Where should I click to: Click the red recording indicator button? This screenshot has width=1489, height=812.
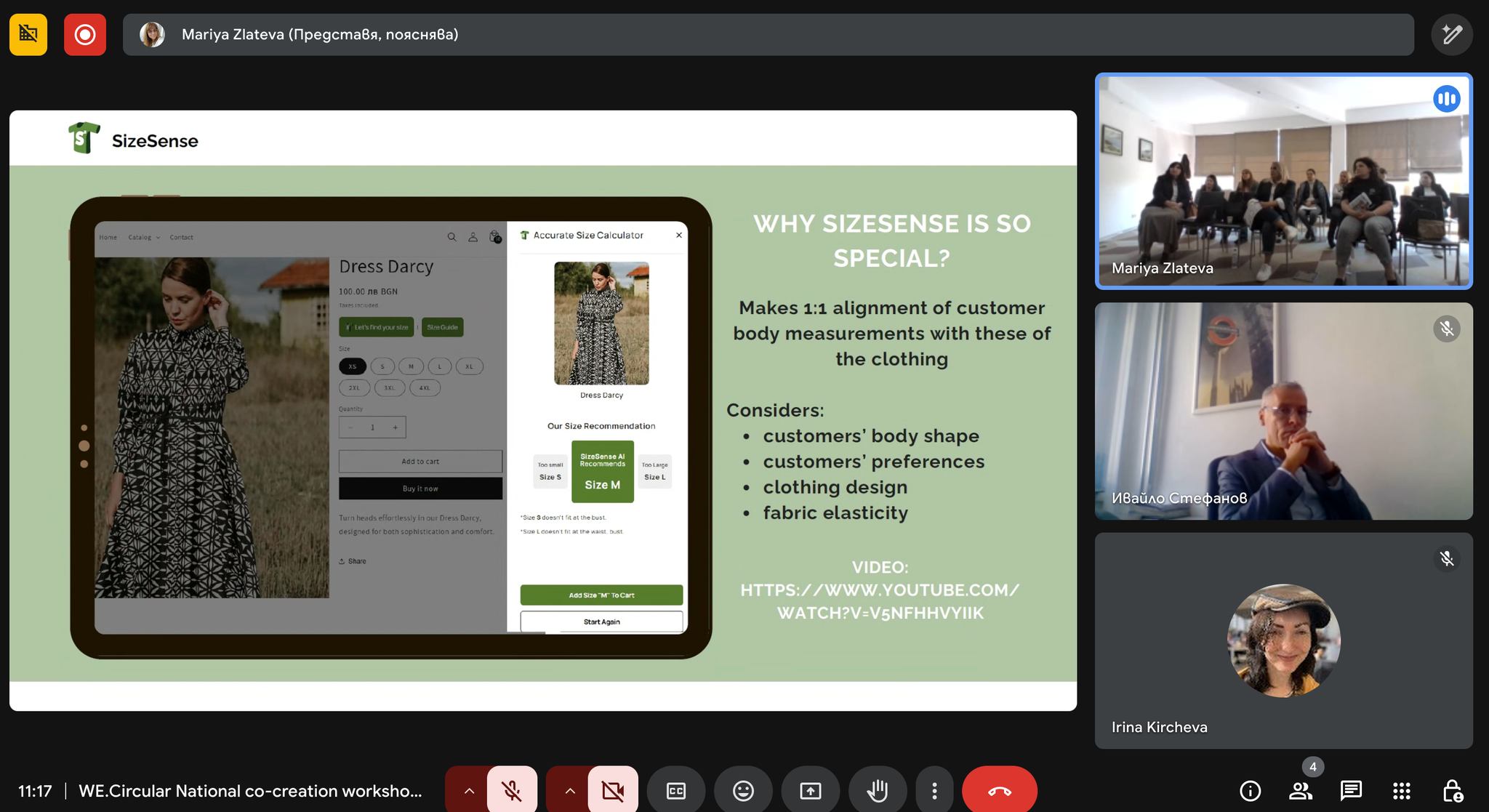pyautogui.click(x=85, y=34)
